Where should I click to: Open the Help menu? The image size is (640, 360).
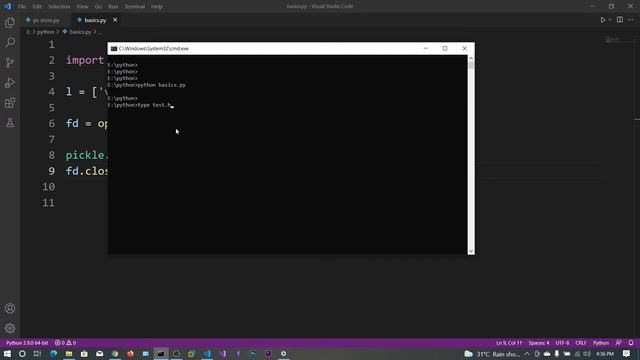click(156, 7)
